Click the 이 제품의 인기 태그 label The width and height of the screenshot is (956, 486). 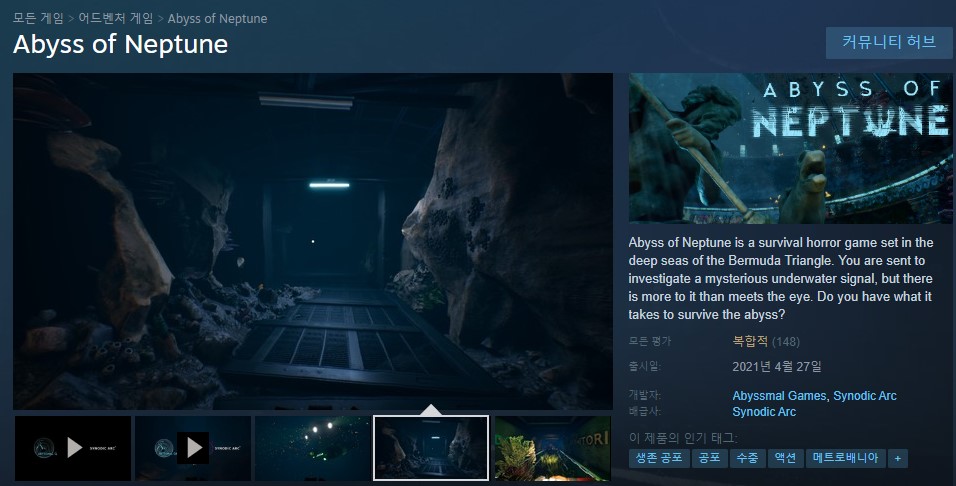click(x=683, y=438)
